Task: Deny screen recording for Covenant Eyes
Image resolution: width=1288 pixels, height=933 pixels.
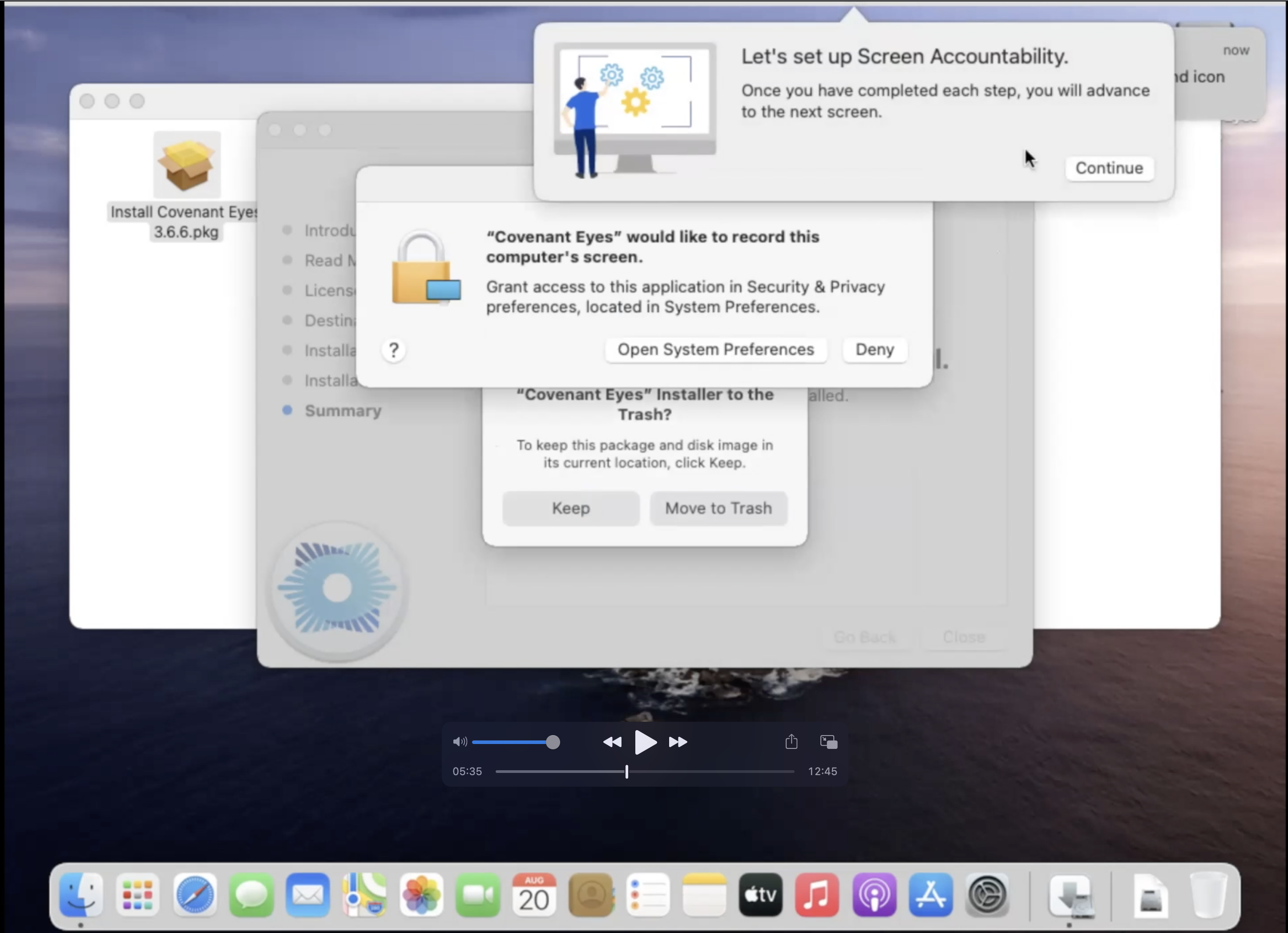Action: (x=875, y=350)
